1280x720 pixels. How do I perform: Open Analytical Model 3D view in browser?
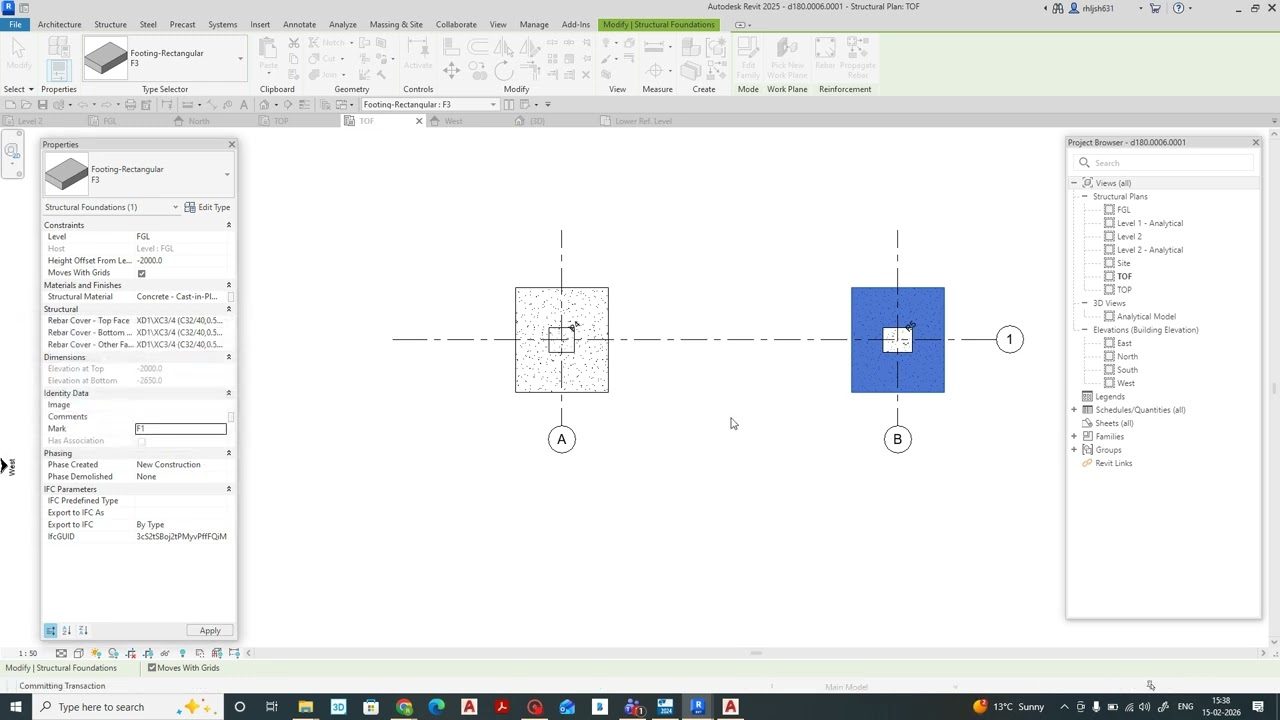[1146, 317]
